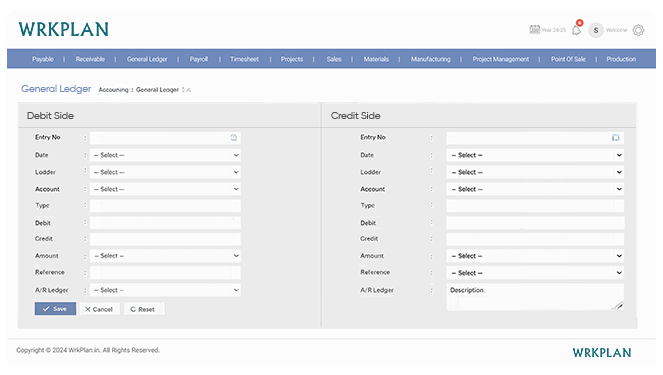This screenshot has width=663, height=375.
Task: Click the Save button
Action: click(x=55, y=309)
